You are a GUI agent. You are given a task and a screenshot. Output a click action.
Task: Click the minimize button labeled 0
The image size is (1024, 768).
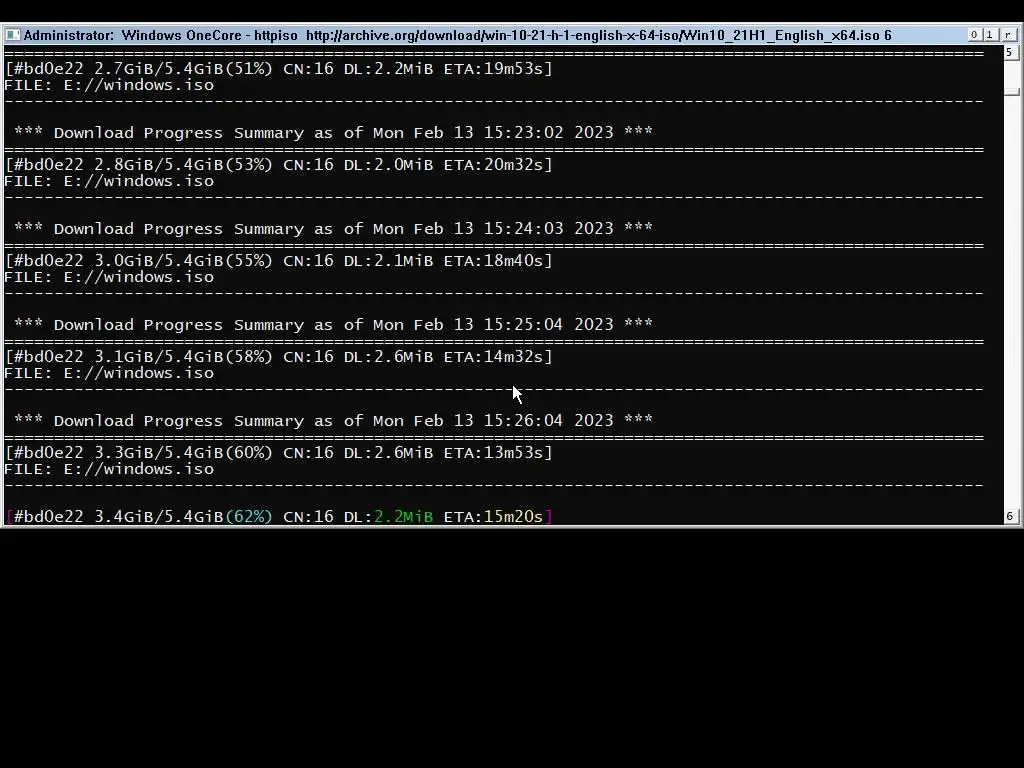coord(974,35)
